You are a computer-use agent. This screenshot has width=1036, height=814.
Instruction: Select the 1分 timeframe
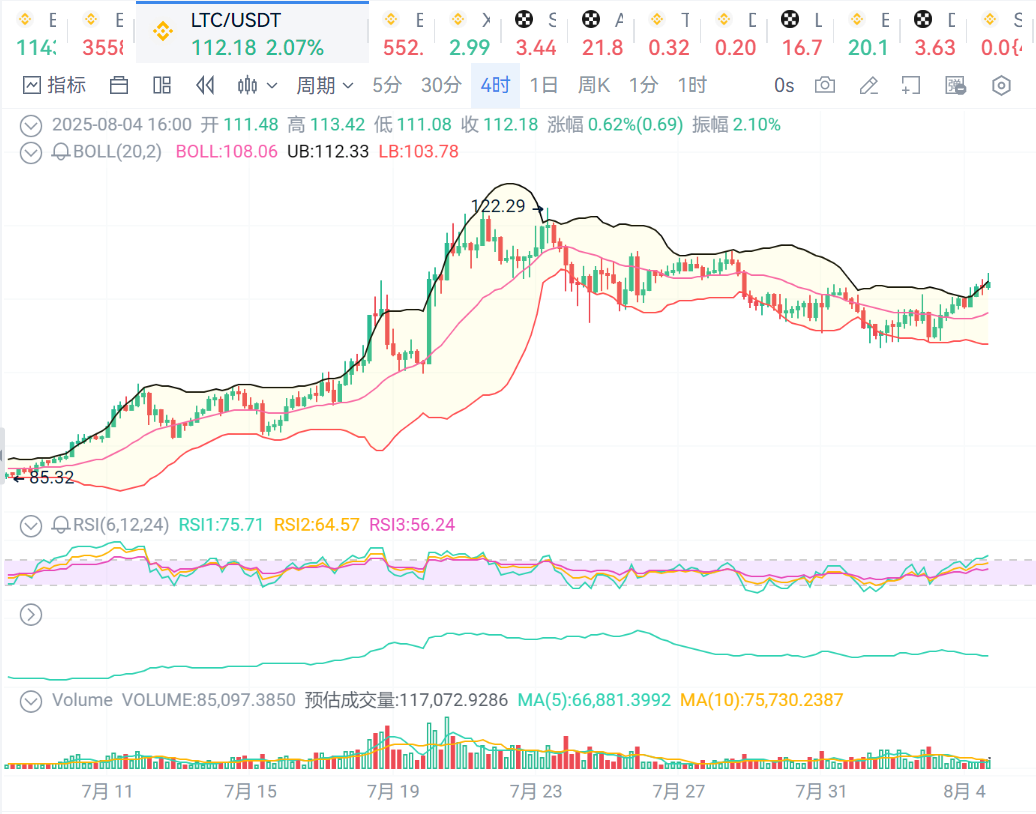[644, 85]
